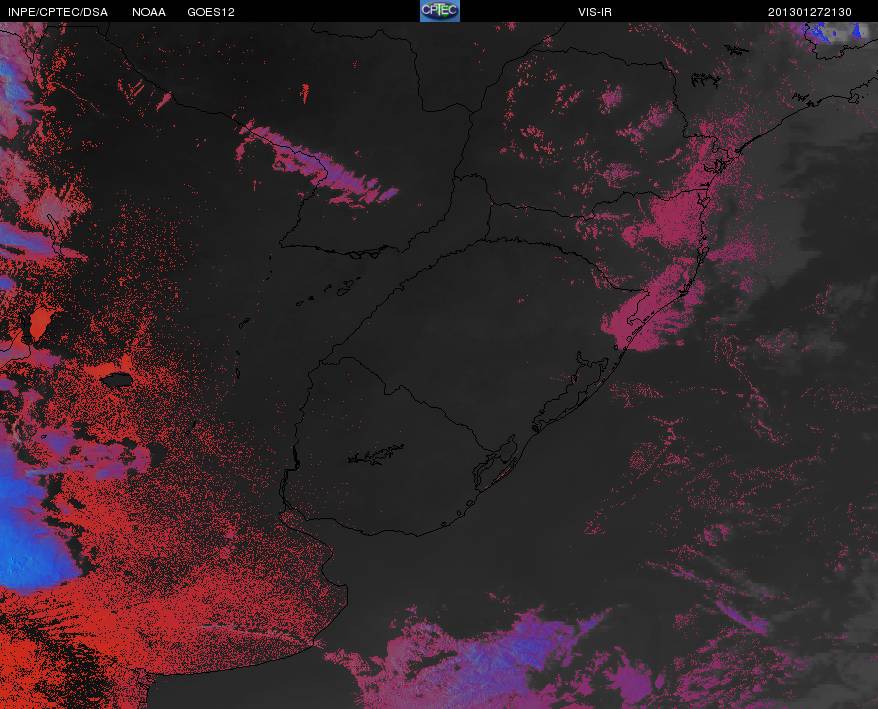The image size is (878, 709).
Task: Click the small vertical red streak near top center
Action: [305, 93]
